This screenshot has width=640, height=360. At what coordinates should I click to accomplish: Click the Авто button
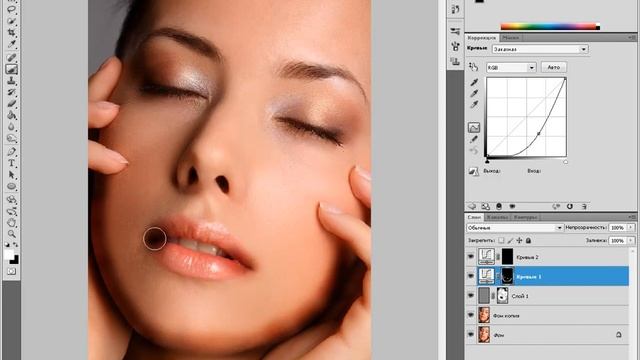point(553,67)
